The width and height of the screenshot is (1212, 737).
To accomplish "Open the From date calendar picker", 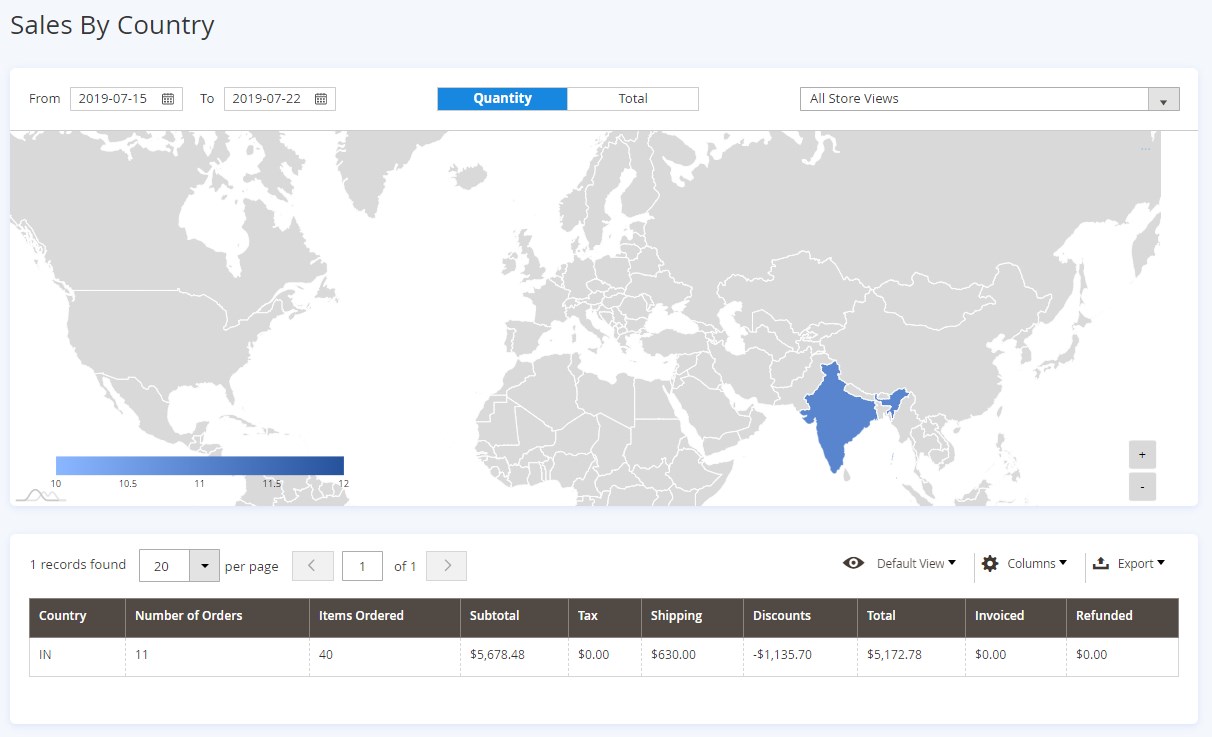I will [x=168, y=99].
